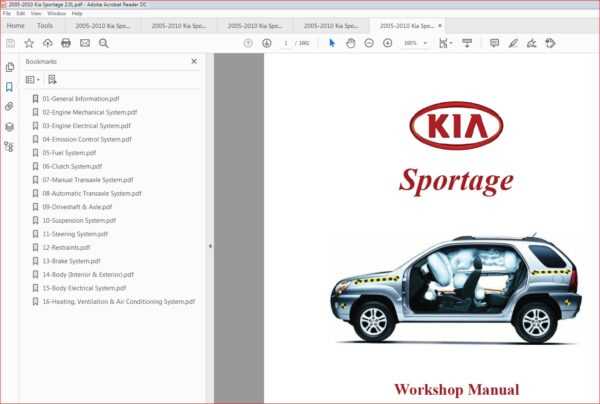Open bookmark 07-Manual Transaxle System.pdf
The height and width of the screenshot is (404, 600).
click(x=88, y=180)
